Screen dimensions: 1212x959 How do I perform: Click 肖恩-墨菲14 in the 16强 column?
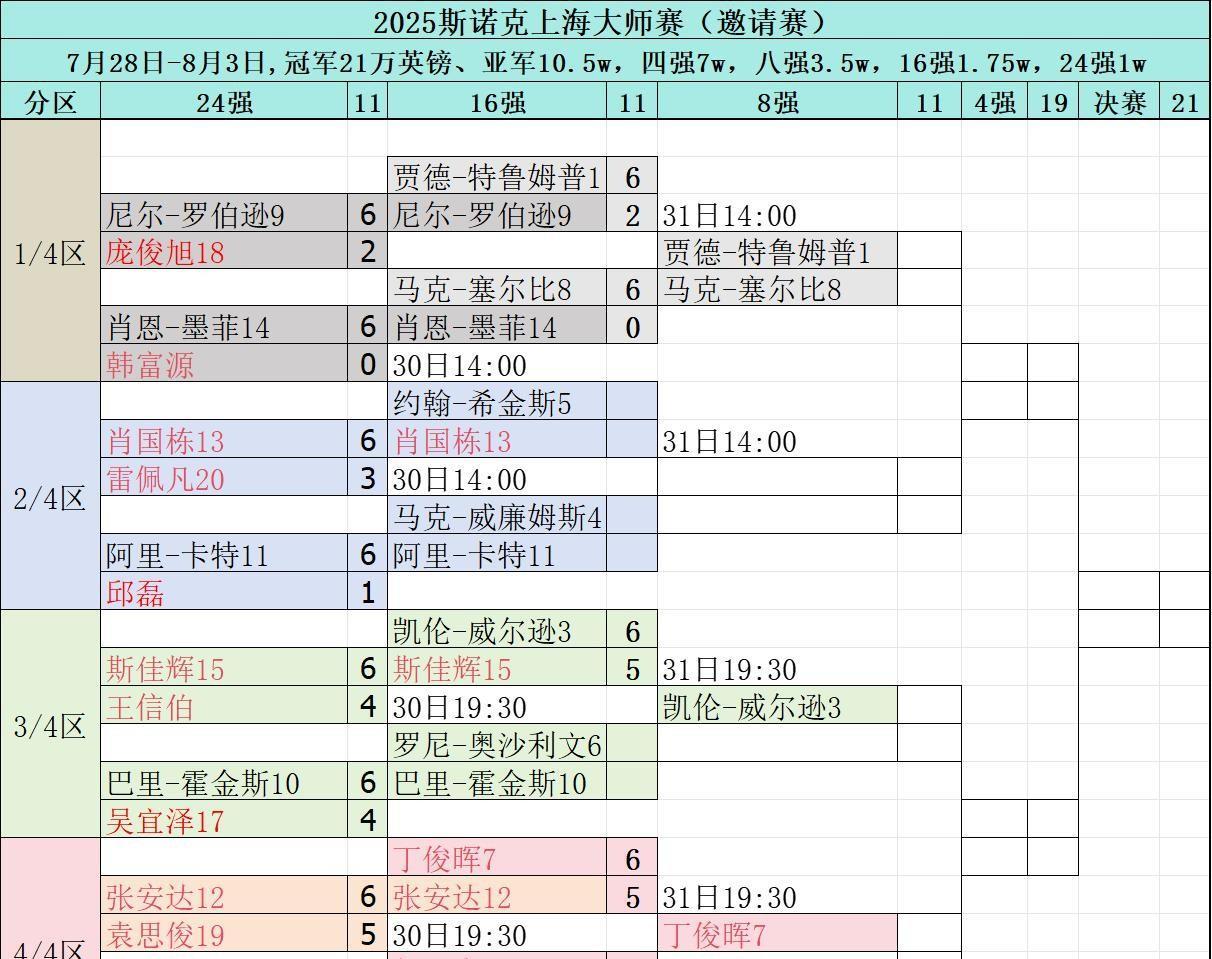(x=497, y=326)
